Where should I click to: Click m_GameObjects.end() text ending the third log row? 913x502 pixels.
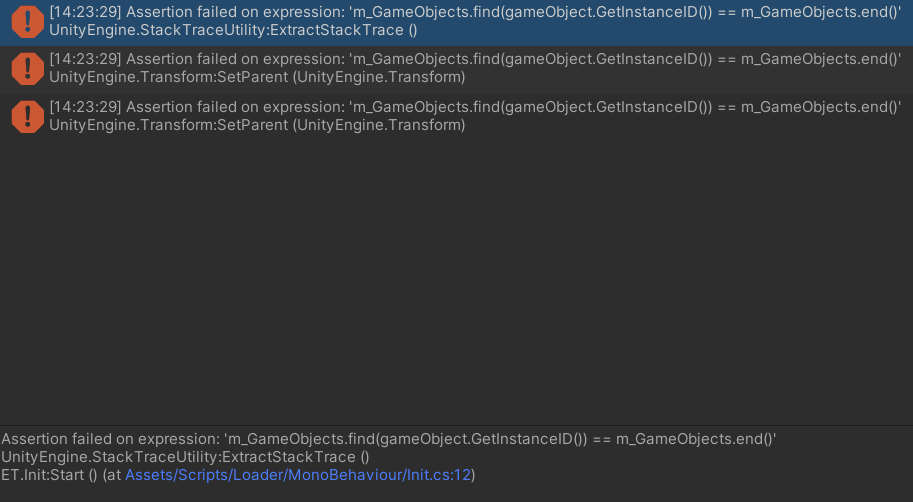tap(819, 107)
